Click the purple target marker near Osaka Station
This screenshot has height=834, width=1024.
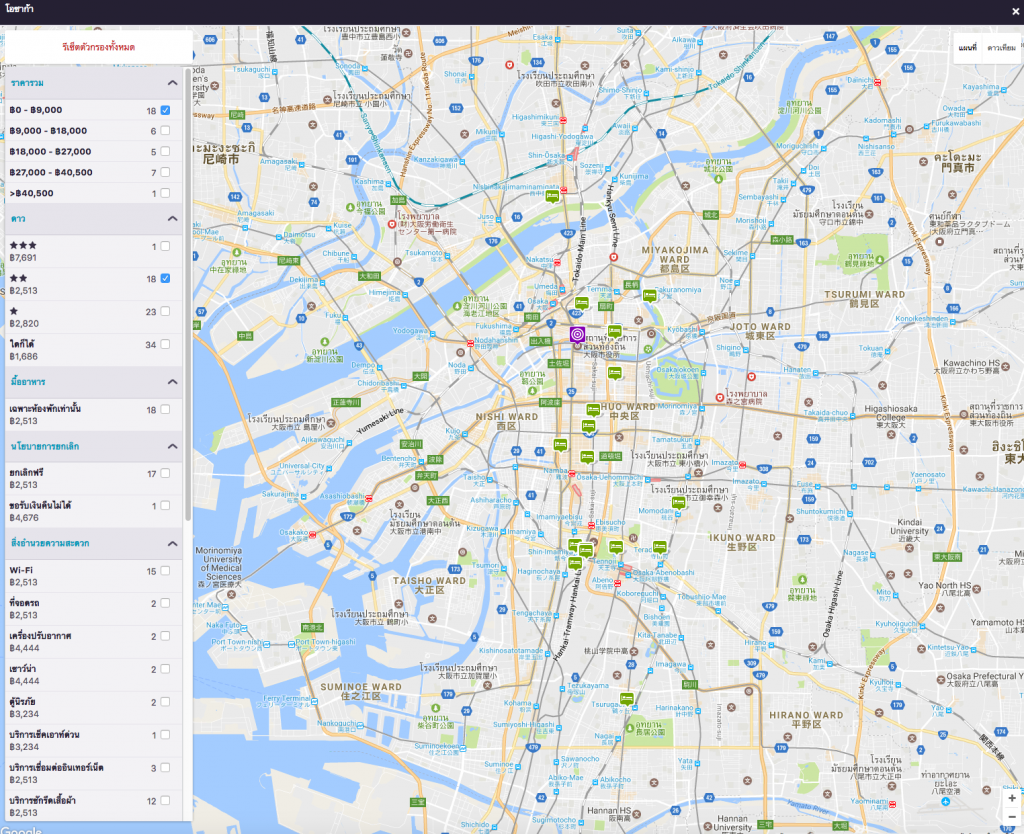coord(577,334)
